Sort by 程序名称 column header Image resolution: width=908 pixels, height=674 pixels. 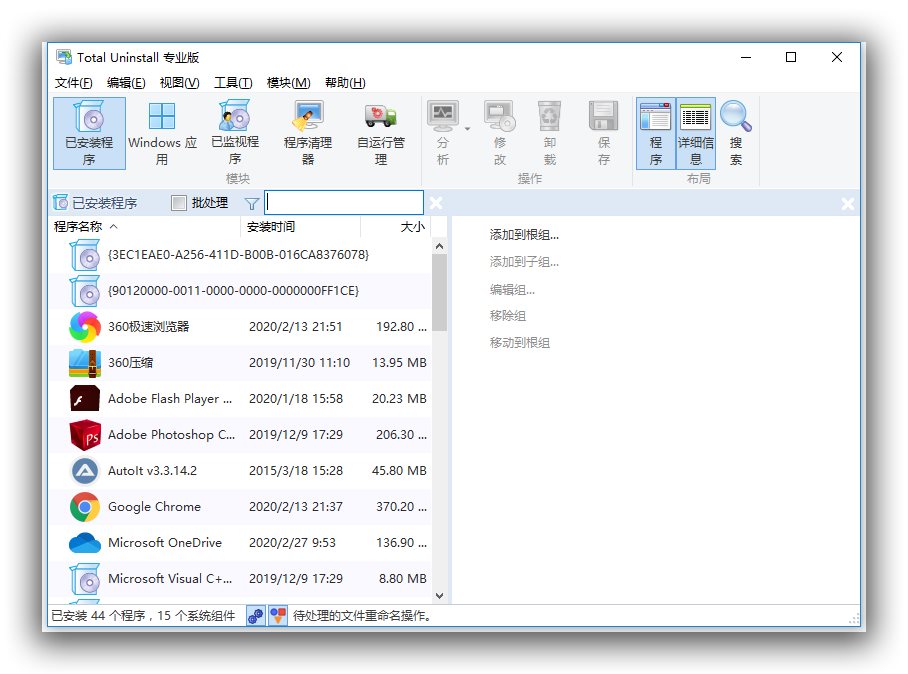click(145, 226)
